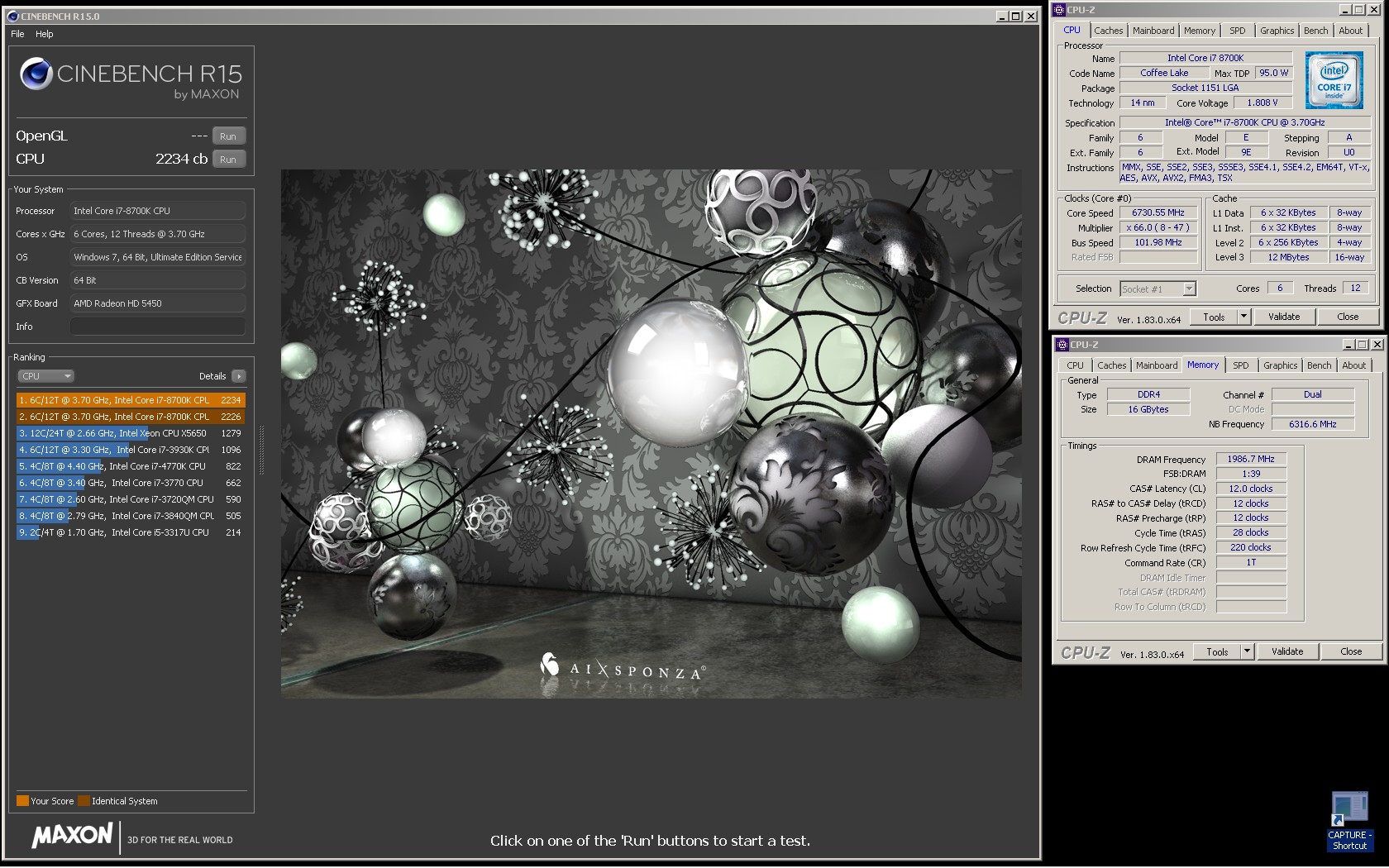This screenshot has height=868, width=1389.
Task: Run the OpenGL benchmark test
Action: tap(228, 136)
